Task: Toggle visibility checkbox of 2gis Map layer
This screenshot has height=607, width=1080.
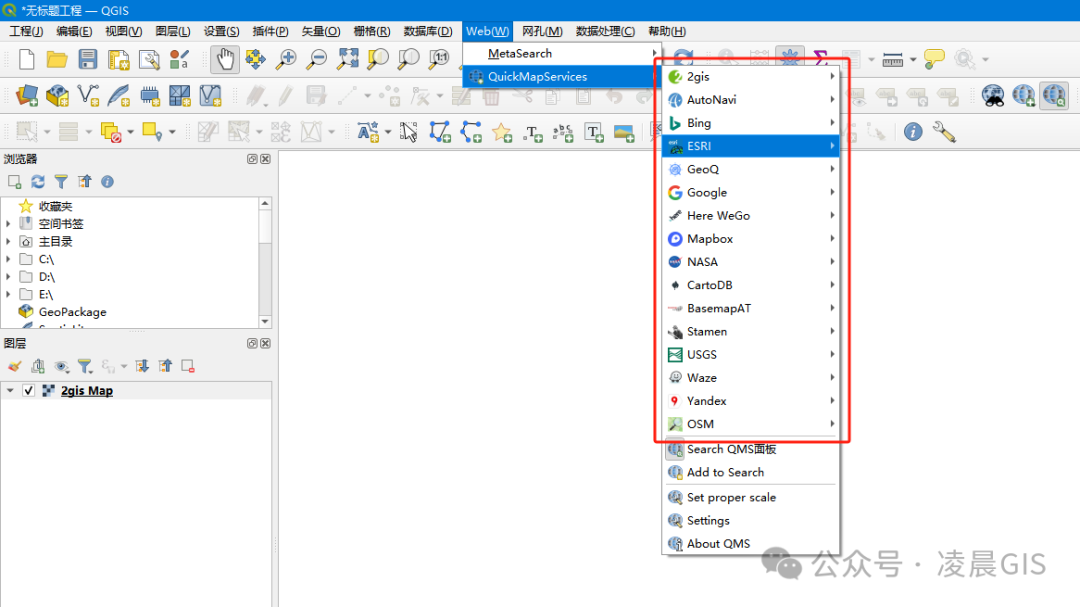Action: click(x=28, y=391)
